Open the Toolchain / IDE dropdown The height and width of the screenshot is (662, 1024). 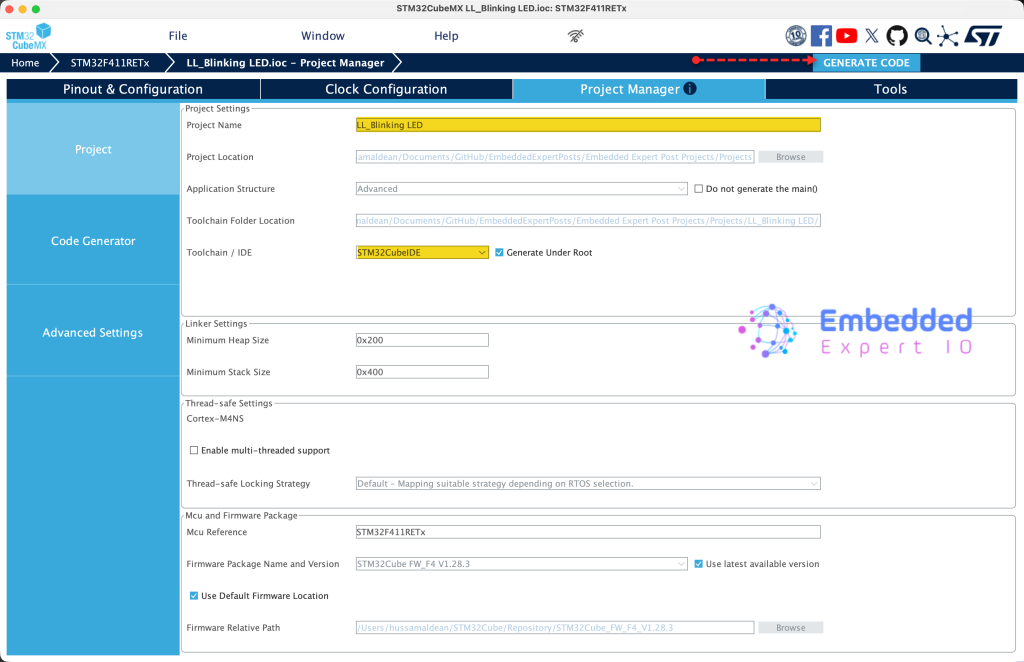coord(422,253)
